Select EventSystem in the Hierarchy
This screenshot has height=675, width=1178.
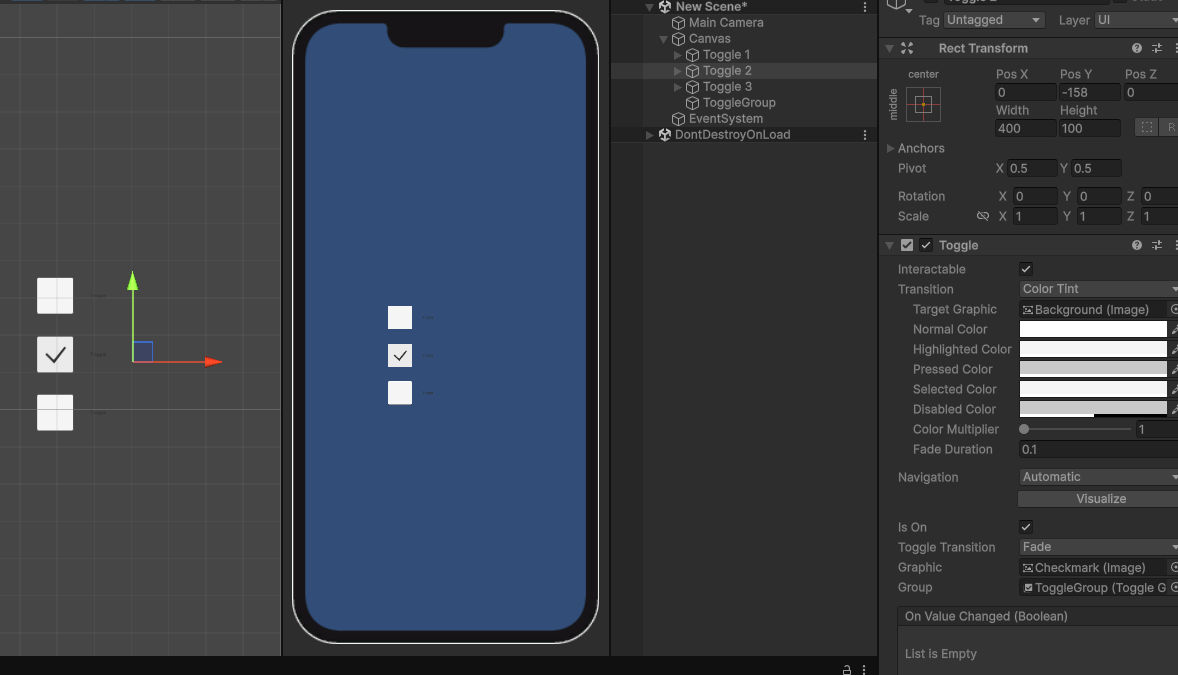tap(726, 119)
